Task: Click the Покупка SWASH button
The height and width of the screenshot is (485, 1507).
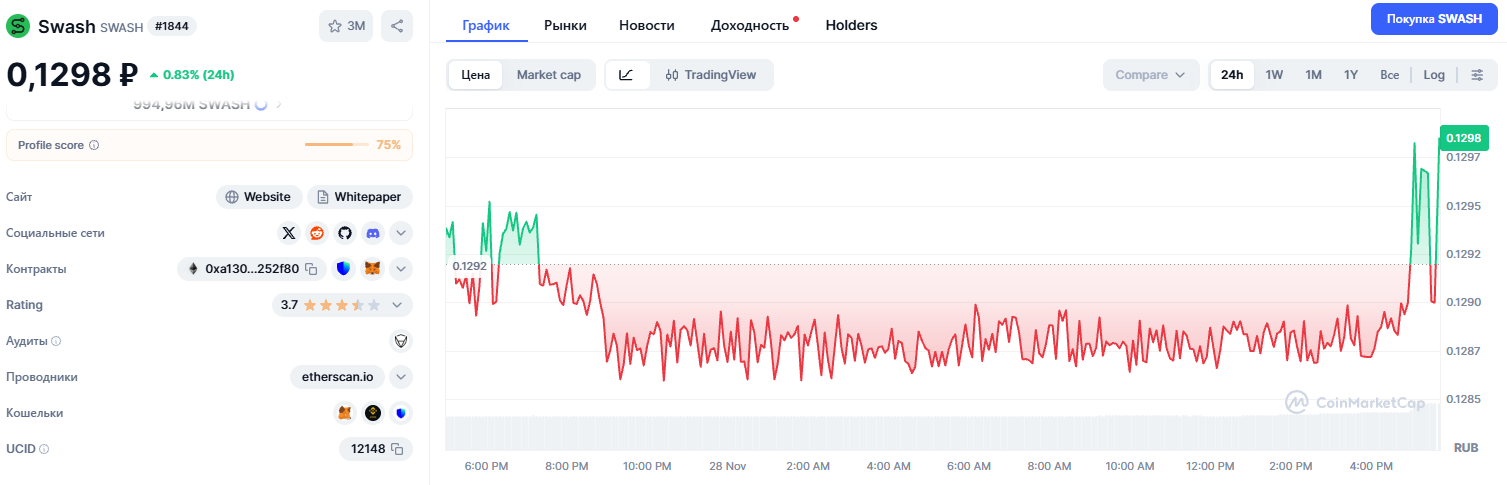Action: click(1434, 19)
